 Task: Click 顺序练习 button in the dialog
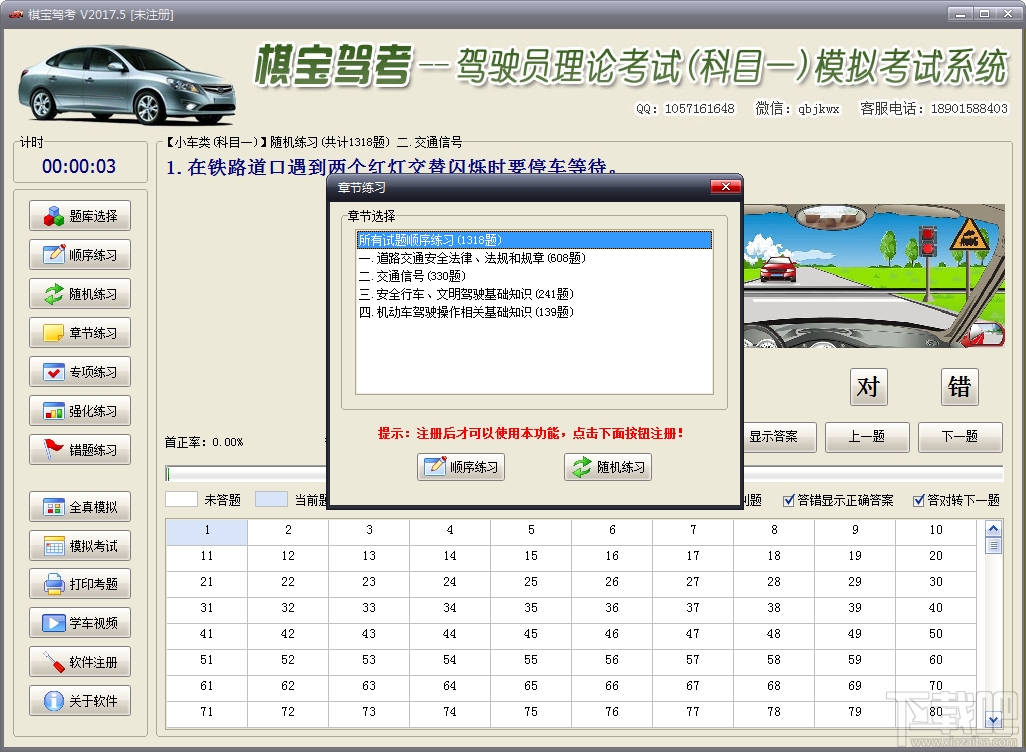(x=461, y=467)
